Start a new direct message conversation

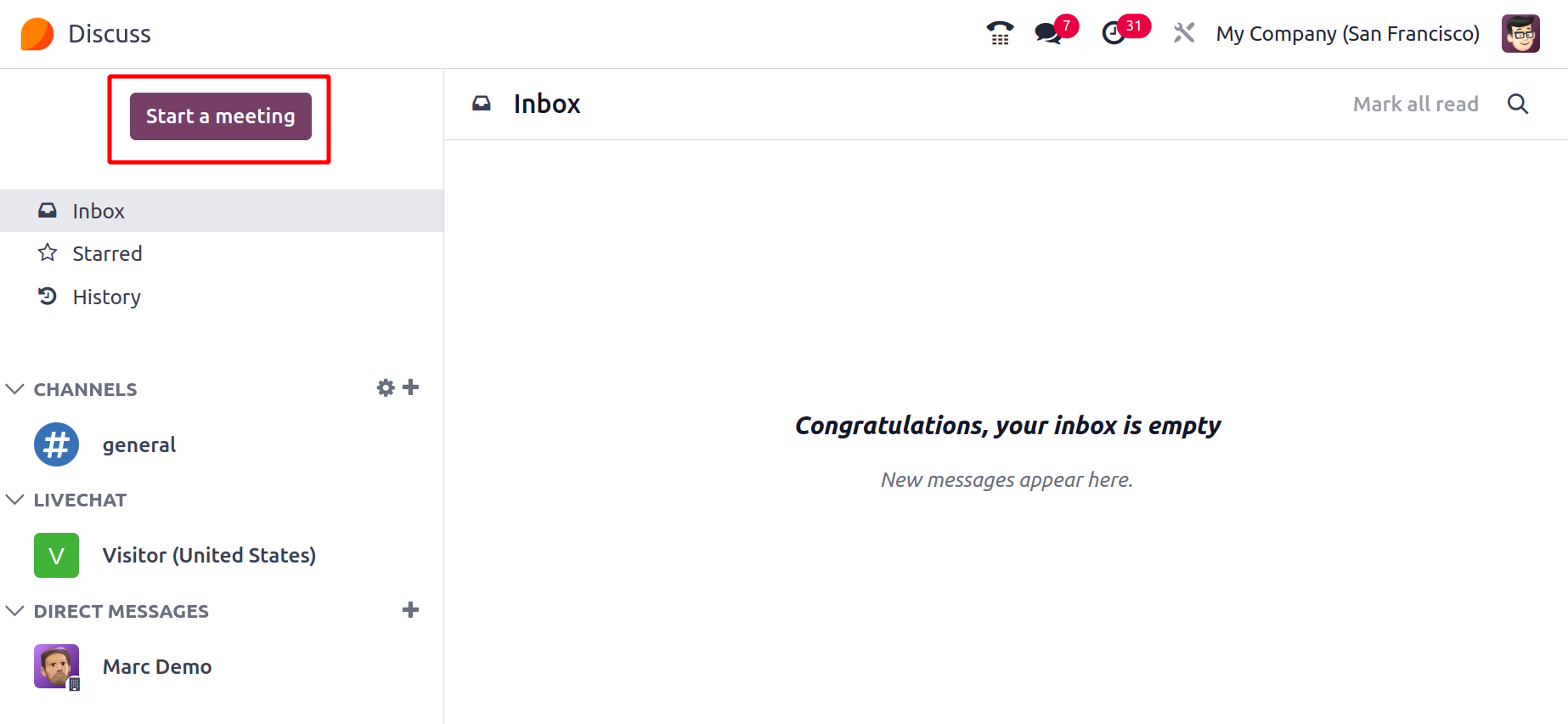(x=411, y=610)
